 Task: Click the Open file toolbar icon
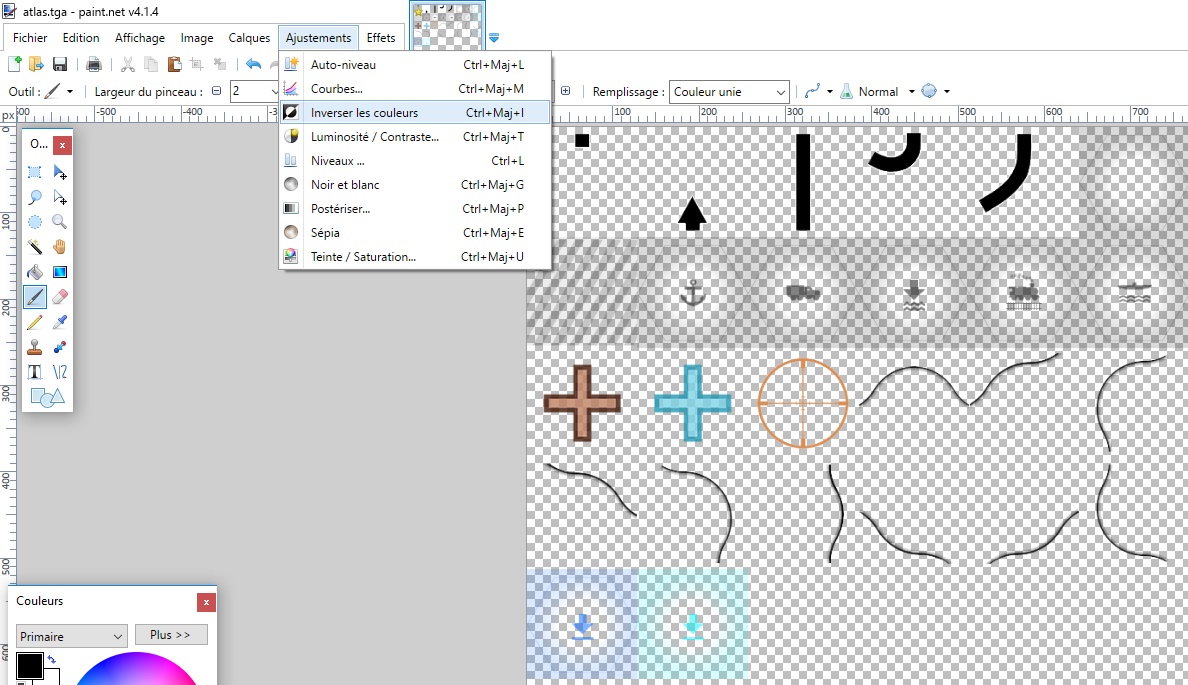tap(36, 64)
